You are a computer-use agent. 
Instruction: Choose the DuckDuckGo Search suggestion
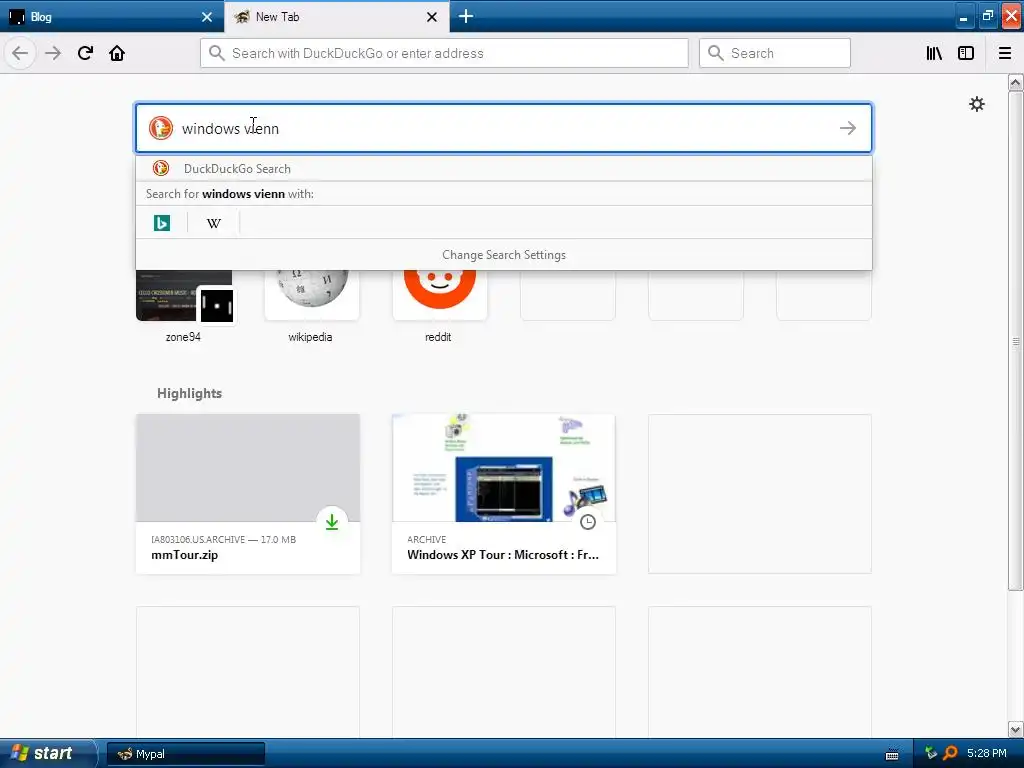click(x=504, y=168)
